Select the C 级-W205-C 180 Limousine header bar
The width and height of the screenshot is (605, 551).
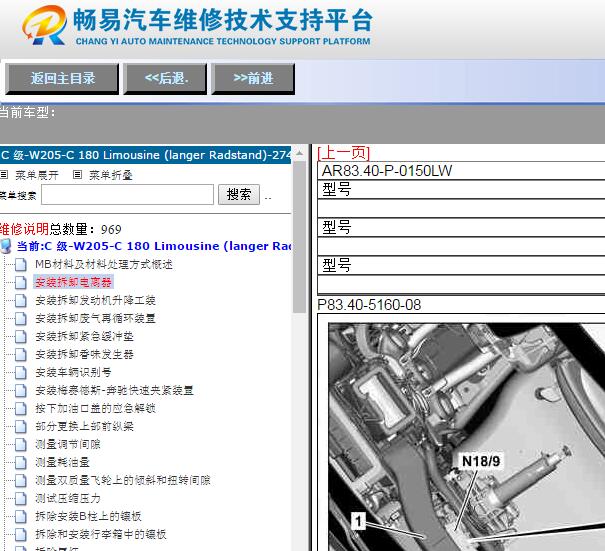pos(145,155)
